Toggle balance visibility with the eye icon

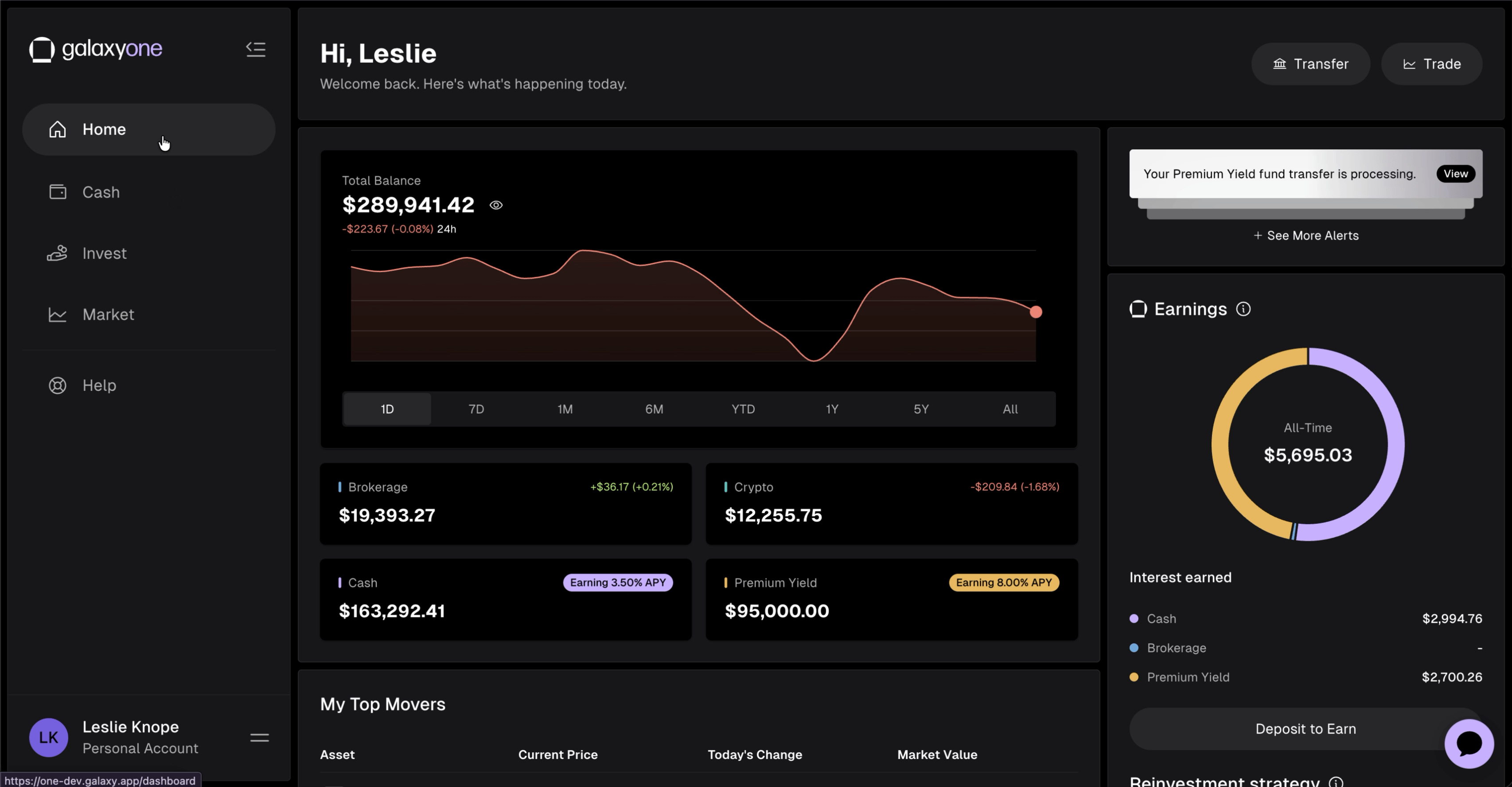click(x=496, y=205)
